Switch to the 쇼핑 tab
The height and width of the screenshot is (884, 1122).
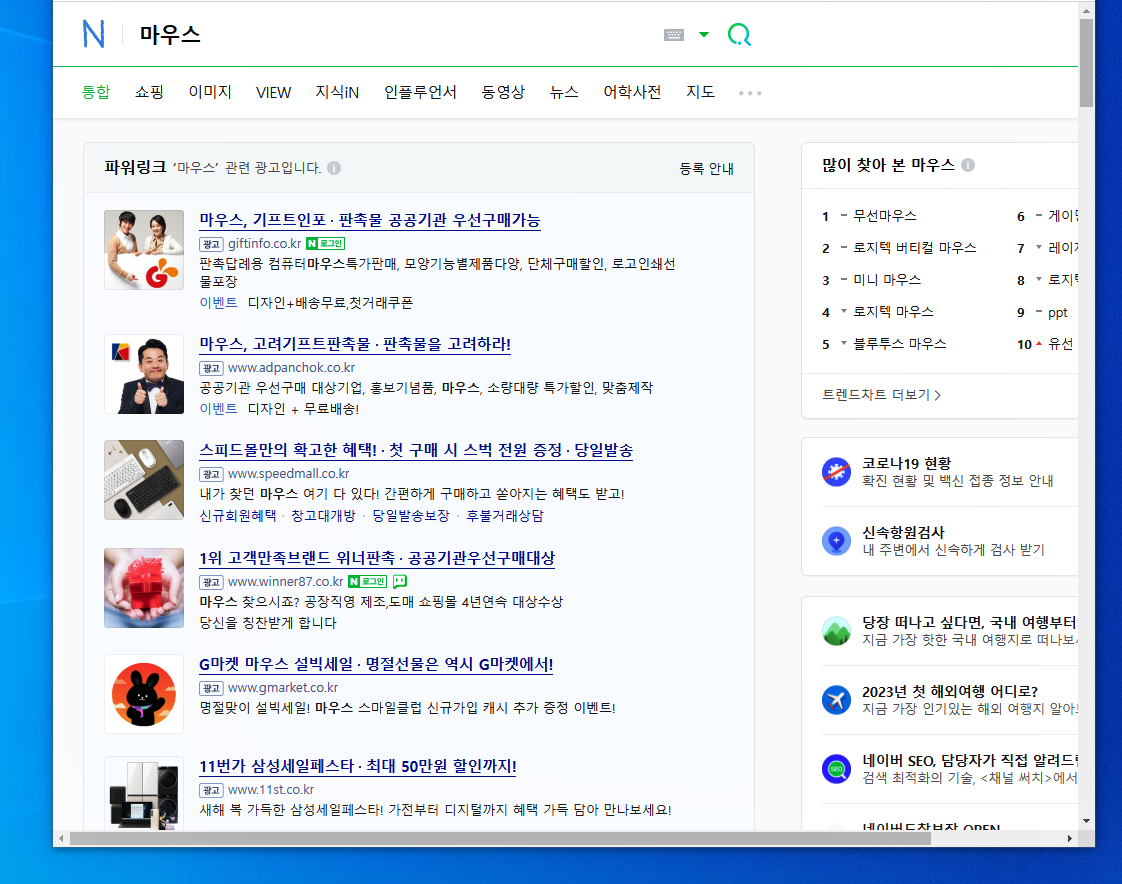click(x=150, y=92)
